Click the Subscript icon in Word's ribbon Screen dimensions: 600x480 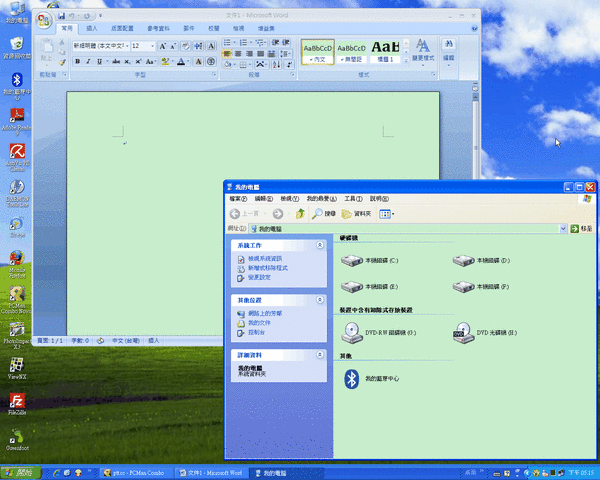(127, 62)
